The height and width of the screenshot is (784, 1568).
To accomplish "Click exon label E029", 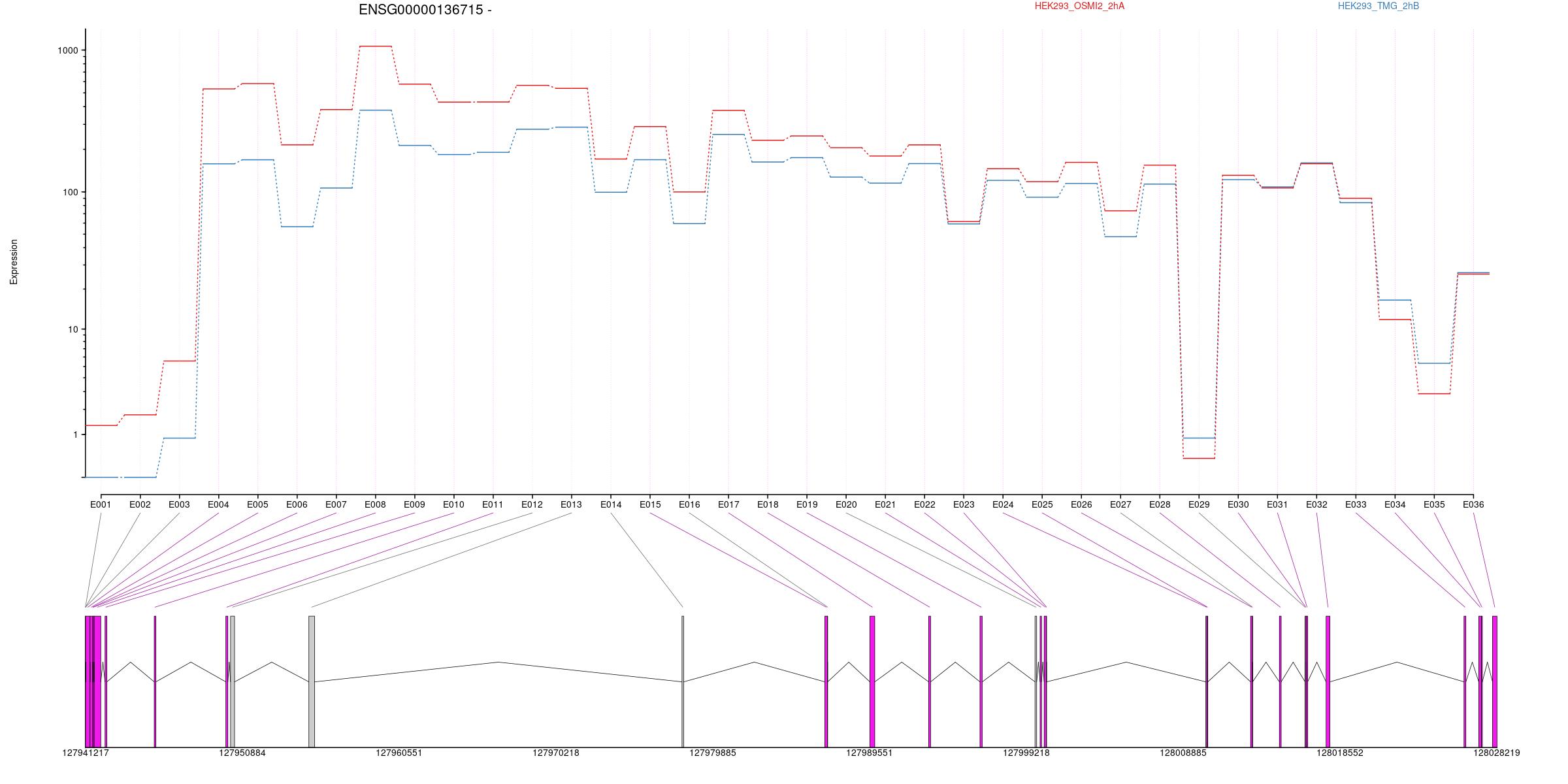I will pyautogui.click(x=1199, y=504).
